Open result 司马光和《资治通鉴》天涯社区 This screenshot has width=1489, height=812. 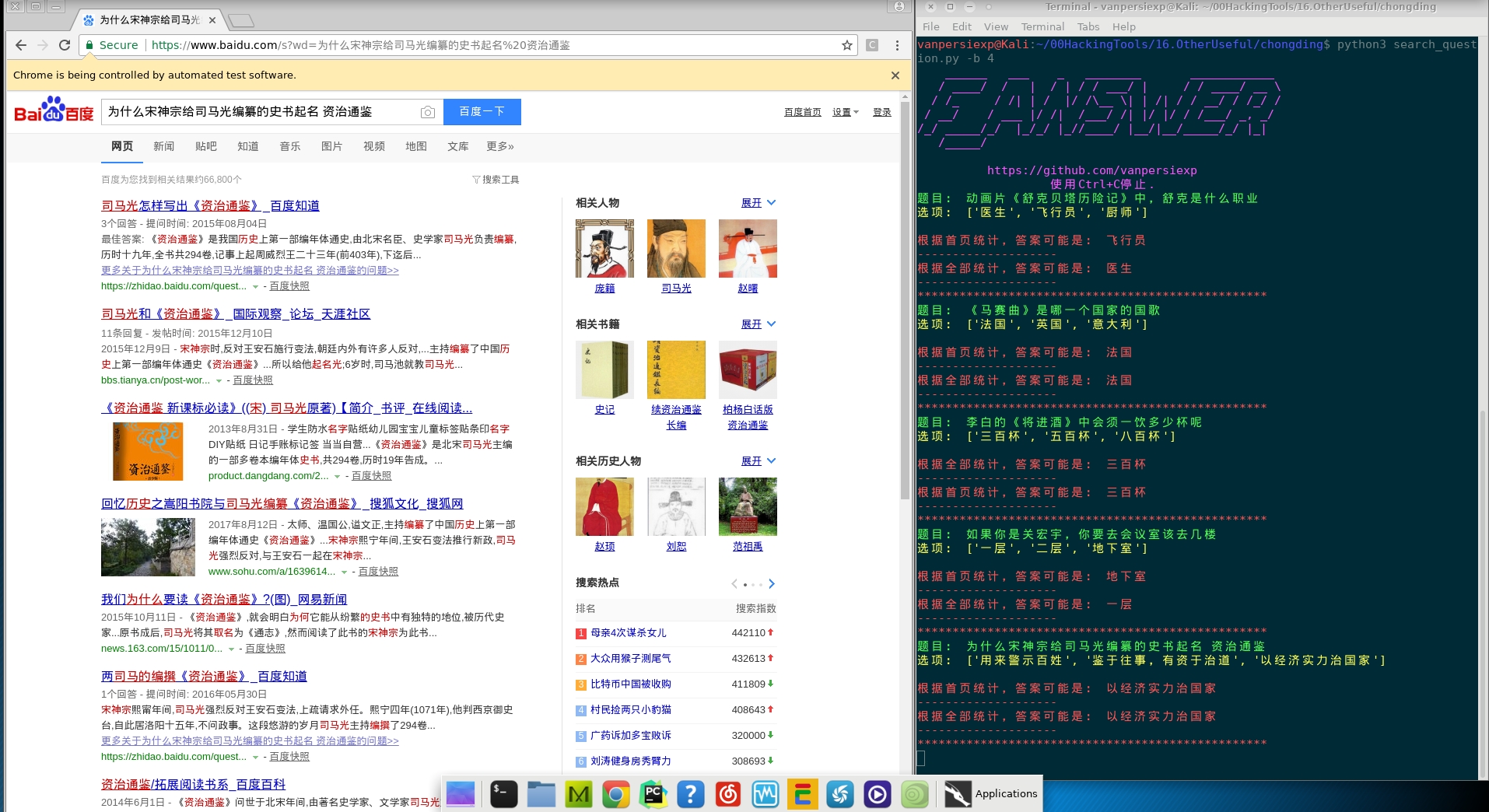click(236, 313)
